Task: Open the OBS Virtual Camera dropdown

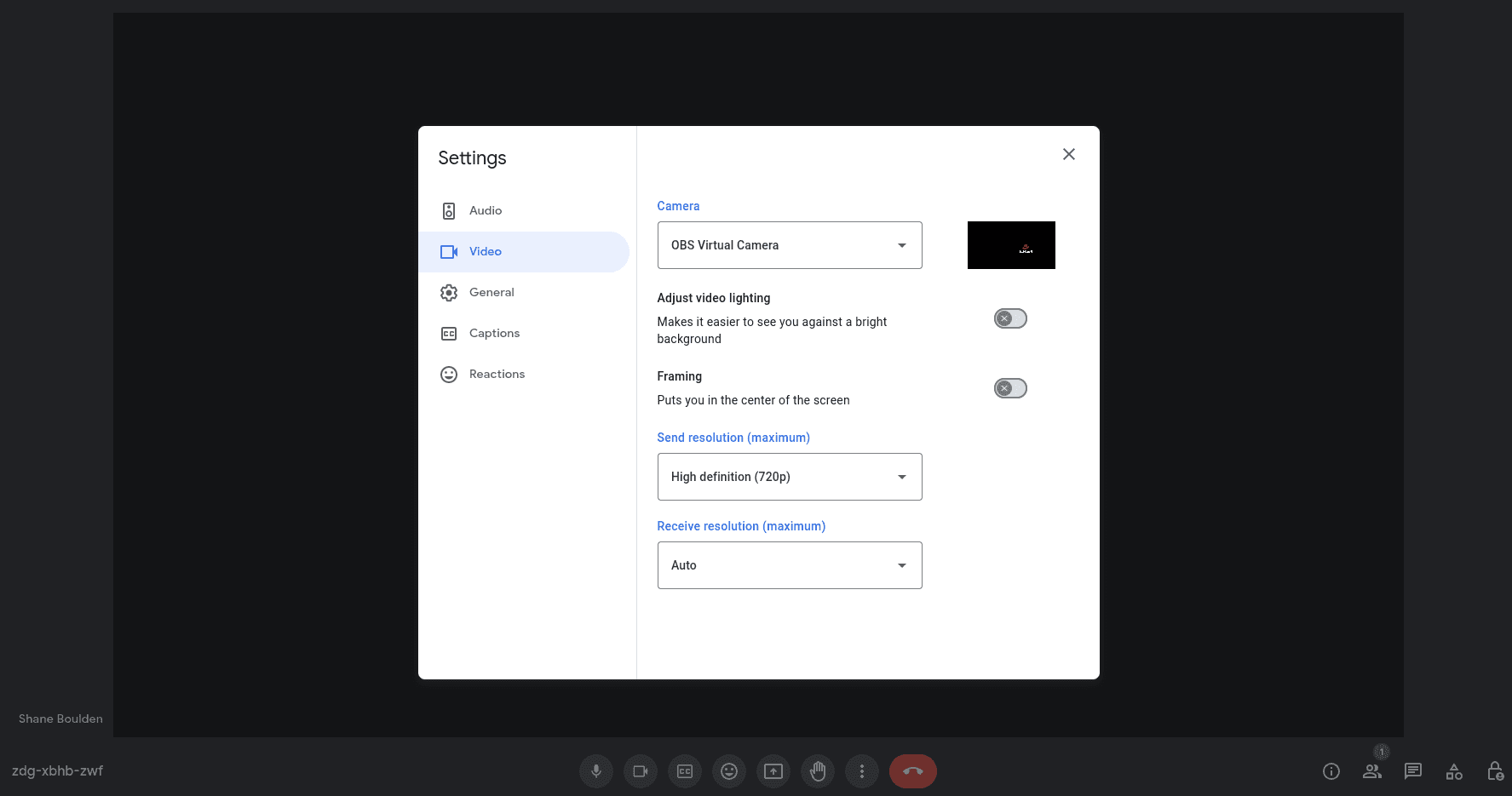Action: pyautogui.click(x=790, y=245)
